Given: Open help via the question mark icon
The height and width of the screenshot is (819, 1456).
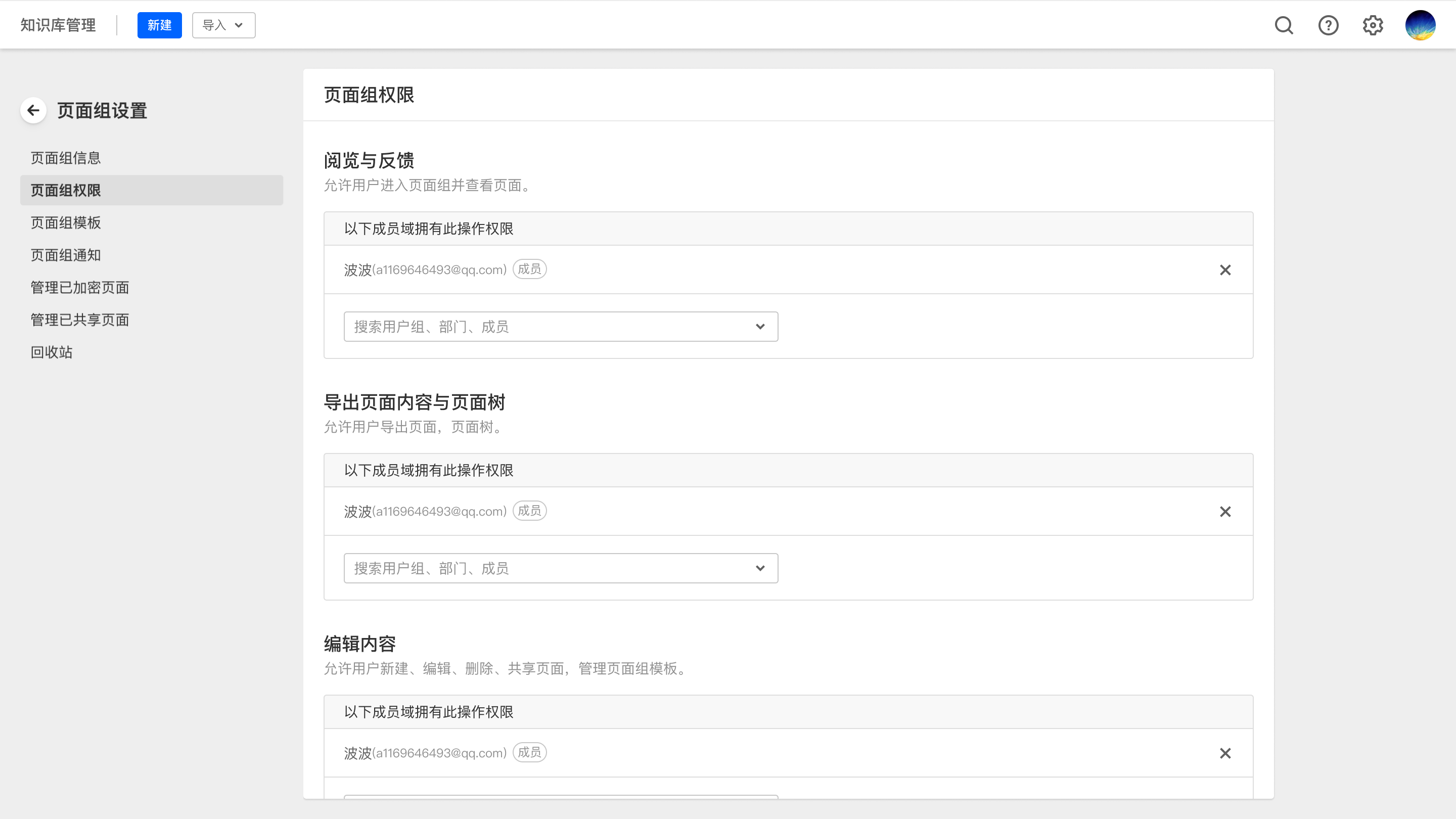Looking at the screenshot, I should click(x=1328, y=25).
